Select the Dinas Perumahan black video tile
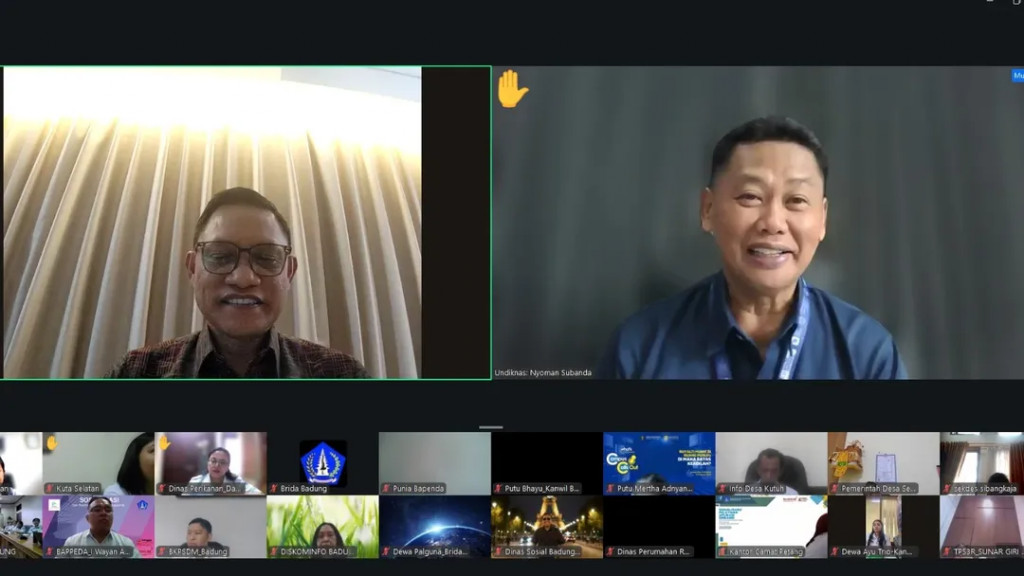This screenshot has height=576, width=1024. tap(658, 525)
